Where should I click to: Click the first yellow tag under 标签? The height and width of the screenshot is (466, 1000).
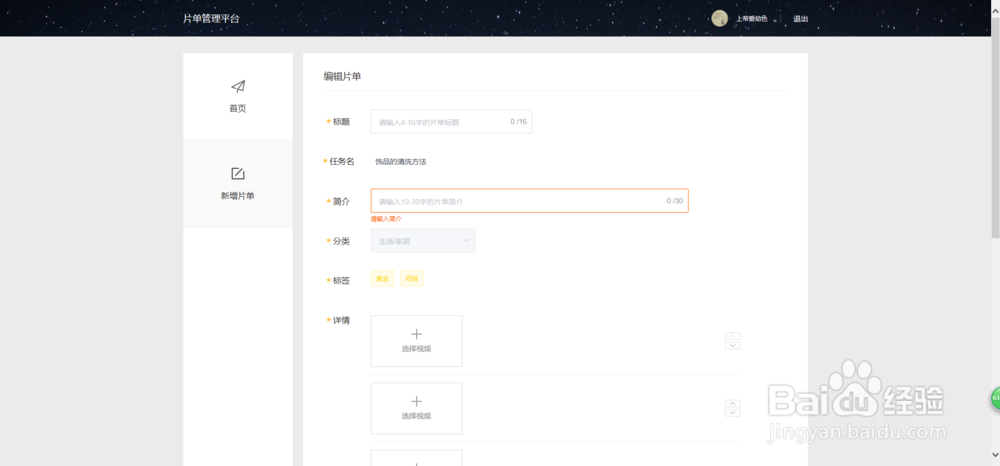(x=382, y=279)
